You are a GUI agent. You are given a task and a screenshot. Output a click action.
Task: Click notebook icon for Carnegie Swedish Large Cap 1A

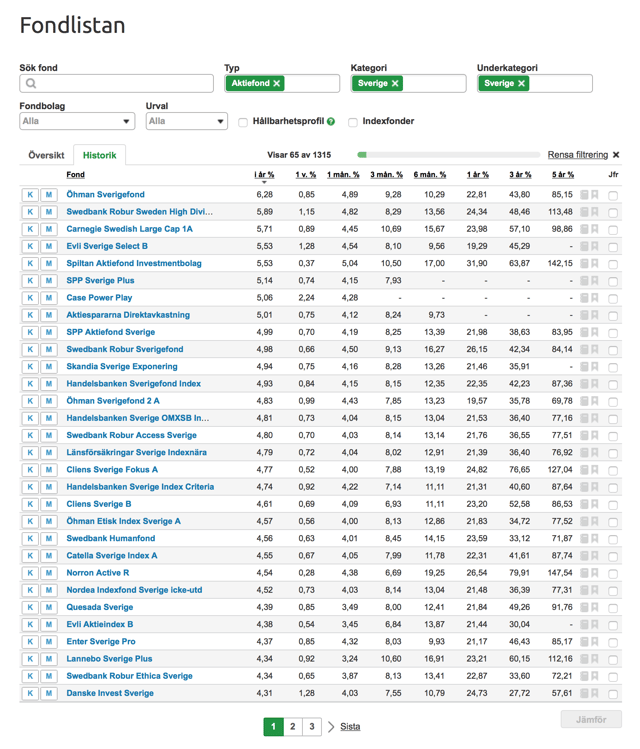point(584,229)
